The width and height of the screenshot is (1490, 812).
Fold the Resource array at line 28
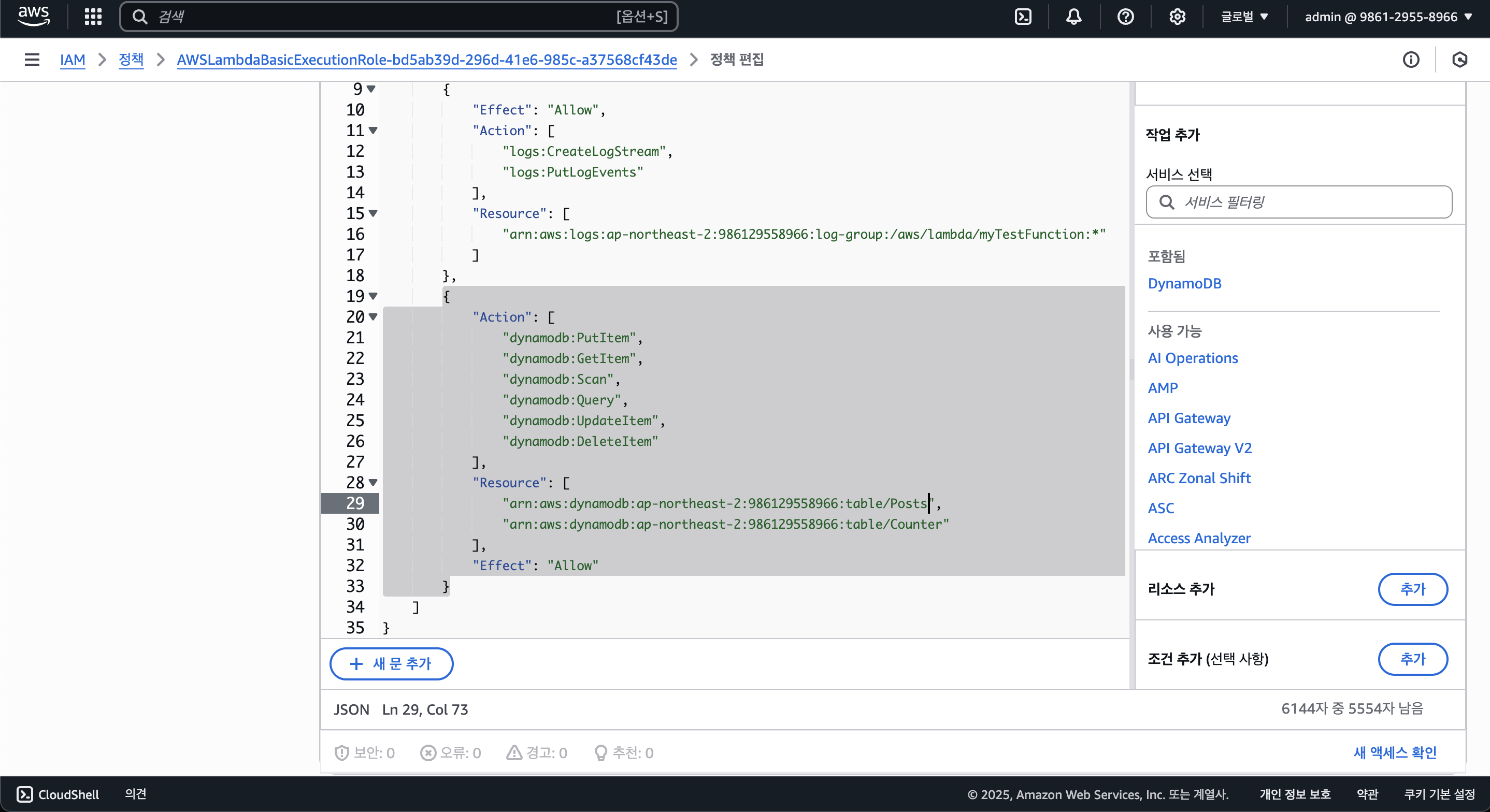pos(373,482)
